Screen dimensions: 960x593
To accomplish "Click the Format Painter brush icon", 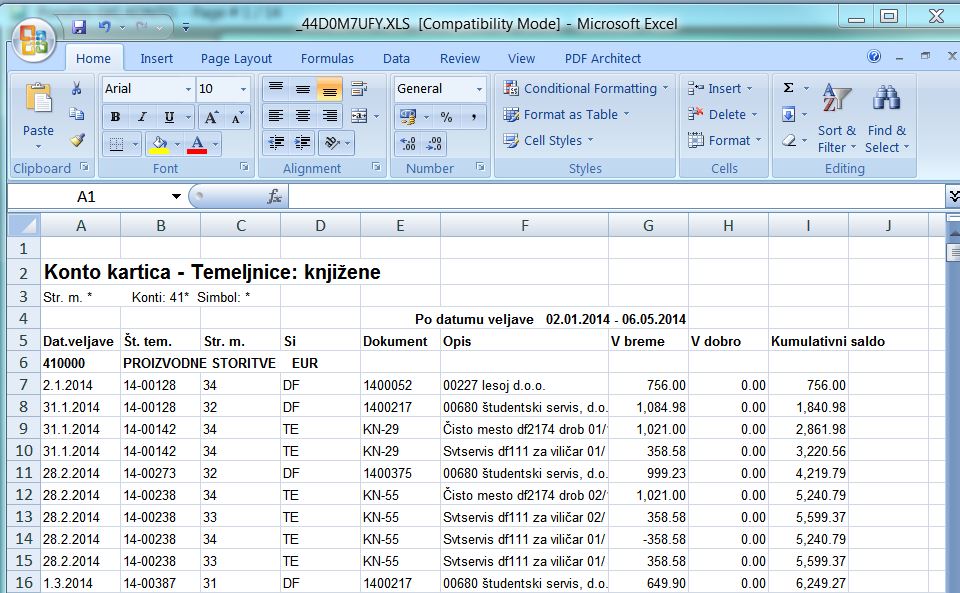I will click(77, 140).
